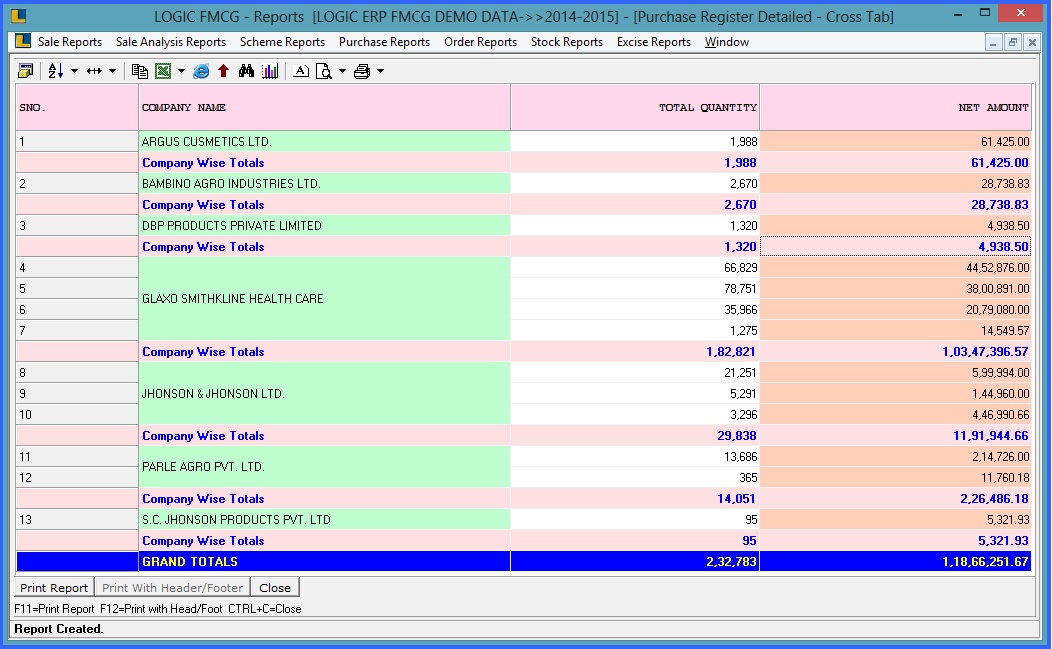Select DBP PRODUCTS PRIVATE LIMITED cell

(x=324, y=226)
